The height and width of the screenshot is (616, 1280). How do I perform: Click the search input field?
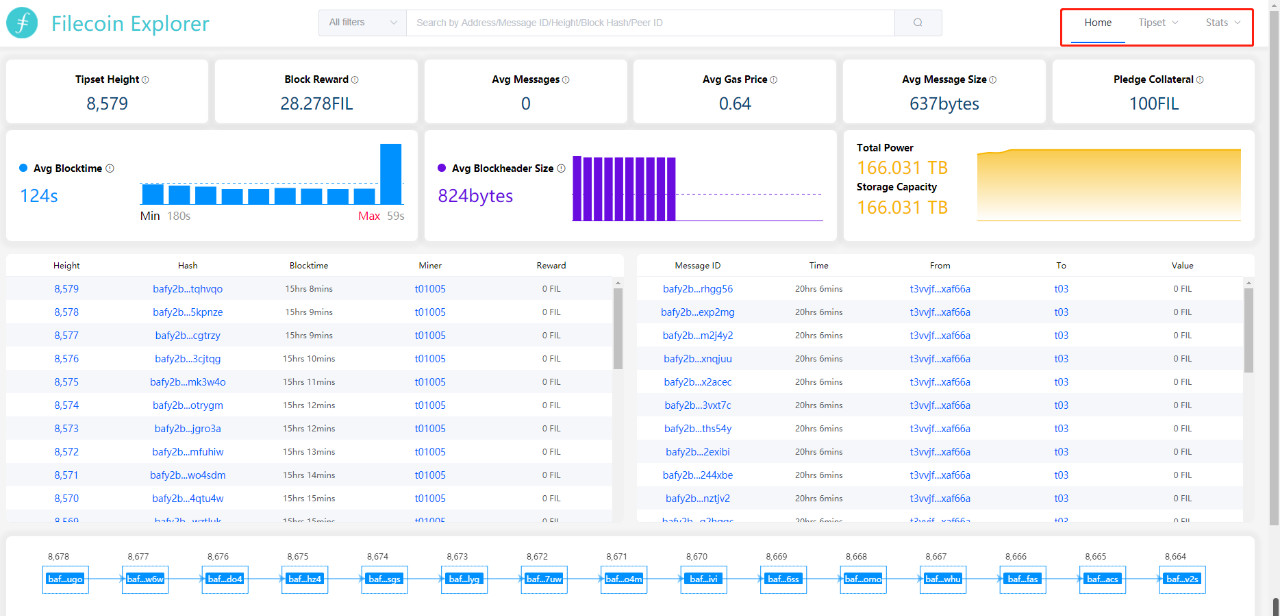click(650, 22)
